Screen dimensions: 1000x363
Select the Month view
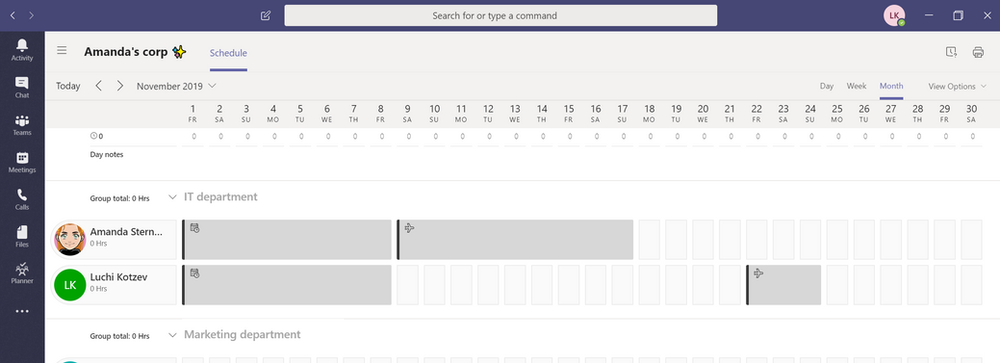(x=891, y=86)
